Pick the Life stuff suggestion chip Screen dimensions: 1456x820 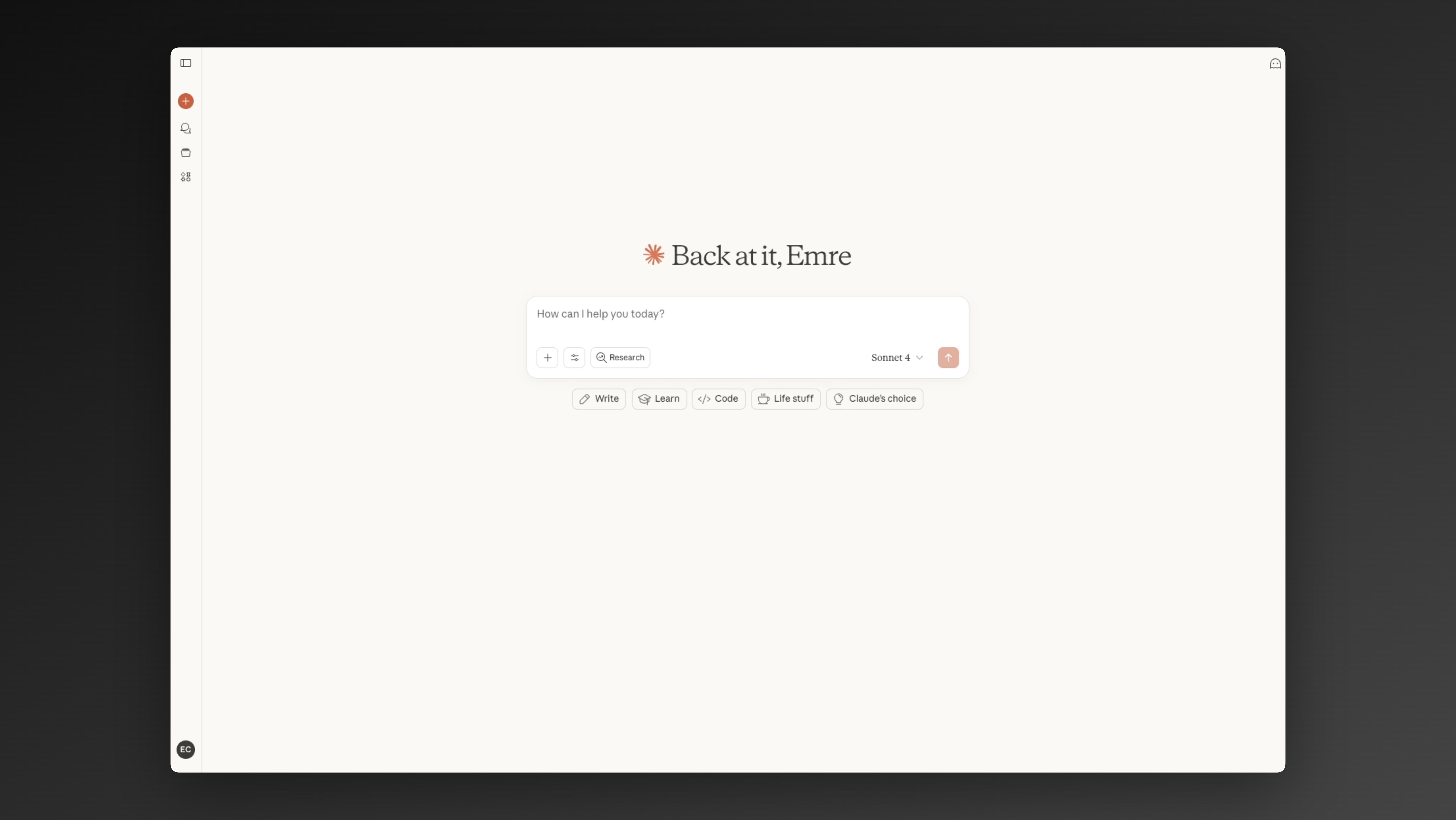click(785, 399)
